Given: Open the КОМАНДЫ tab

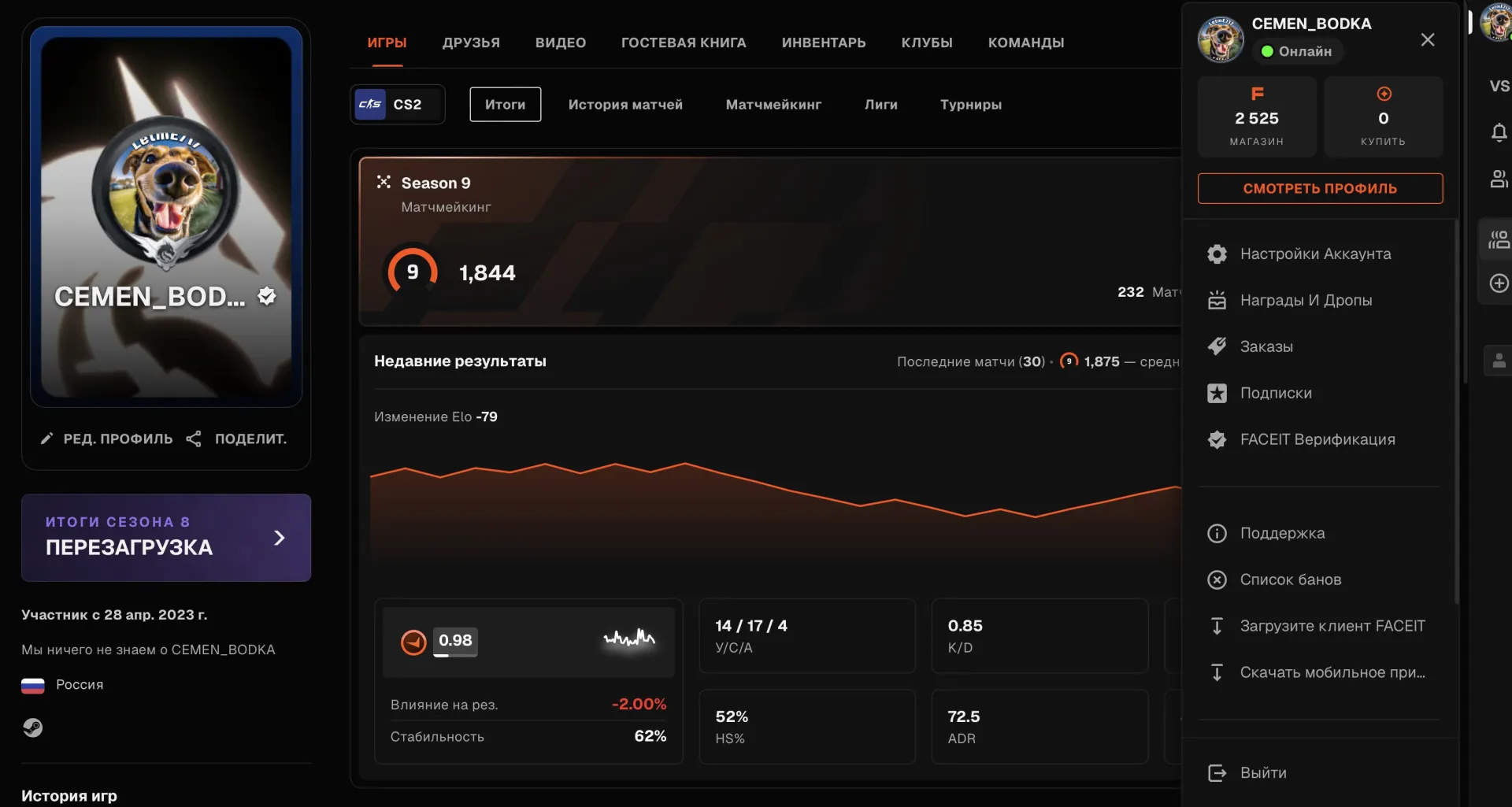Looking at the screenshot, I should coord(1026,43).
